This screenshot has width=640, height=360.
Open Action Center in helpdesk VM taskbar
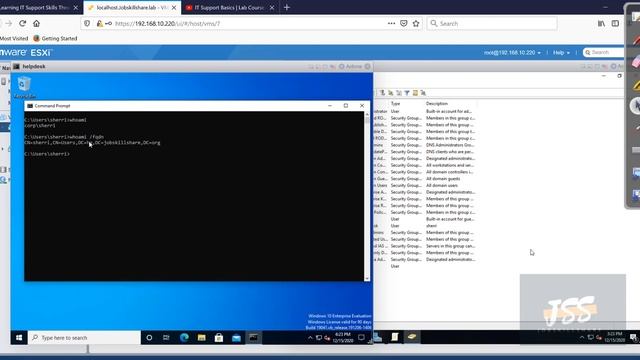coord(361,338)
